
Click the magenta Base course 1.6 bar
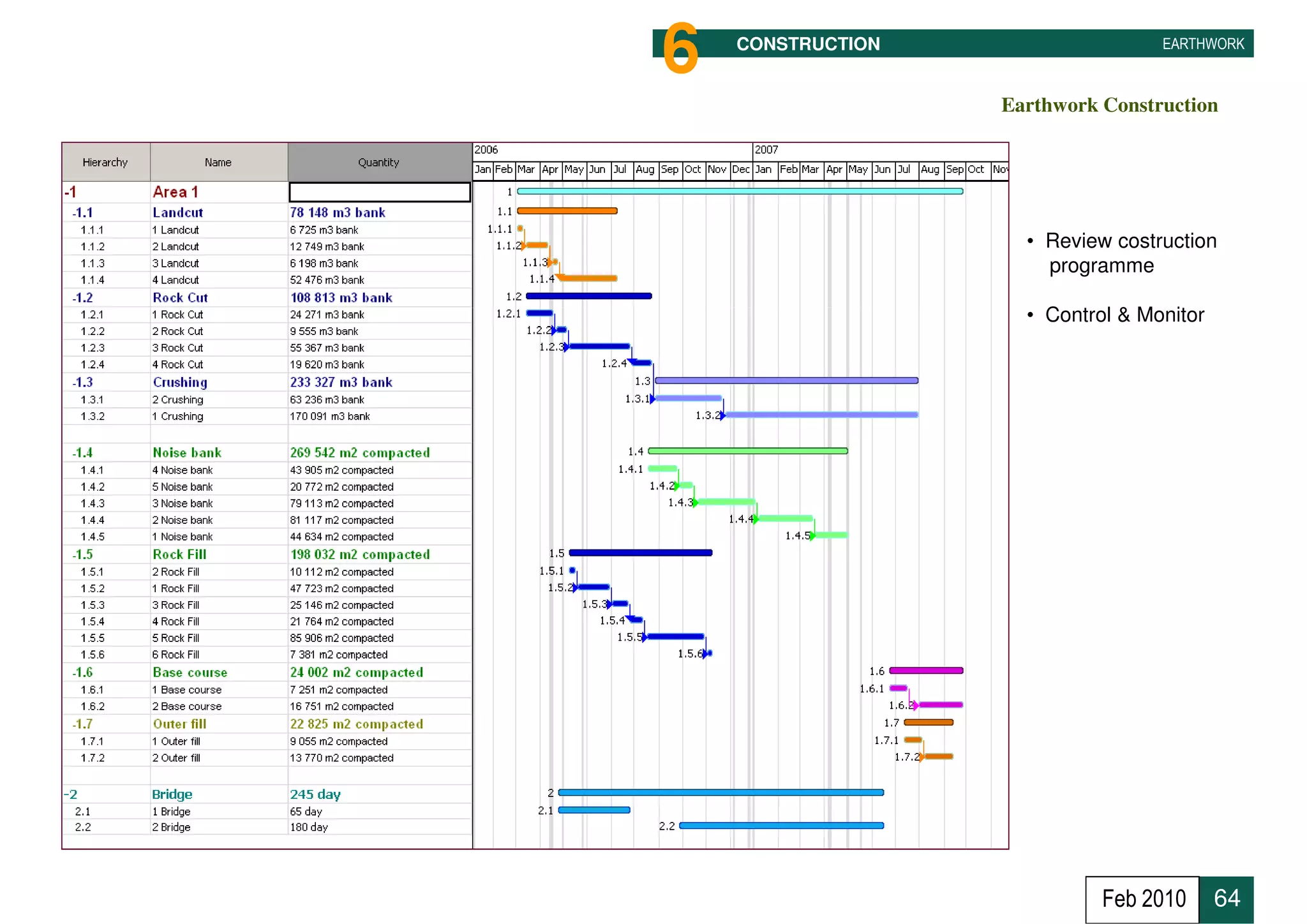926,671
